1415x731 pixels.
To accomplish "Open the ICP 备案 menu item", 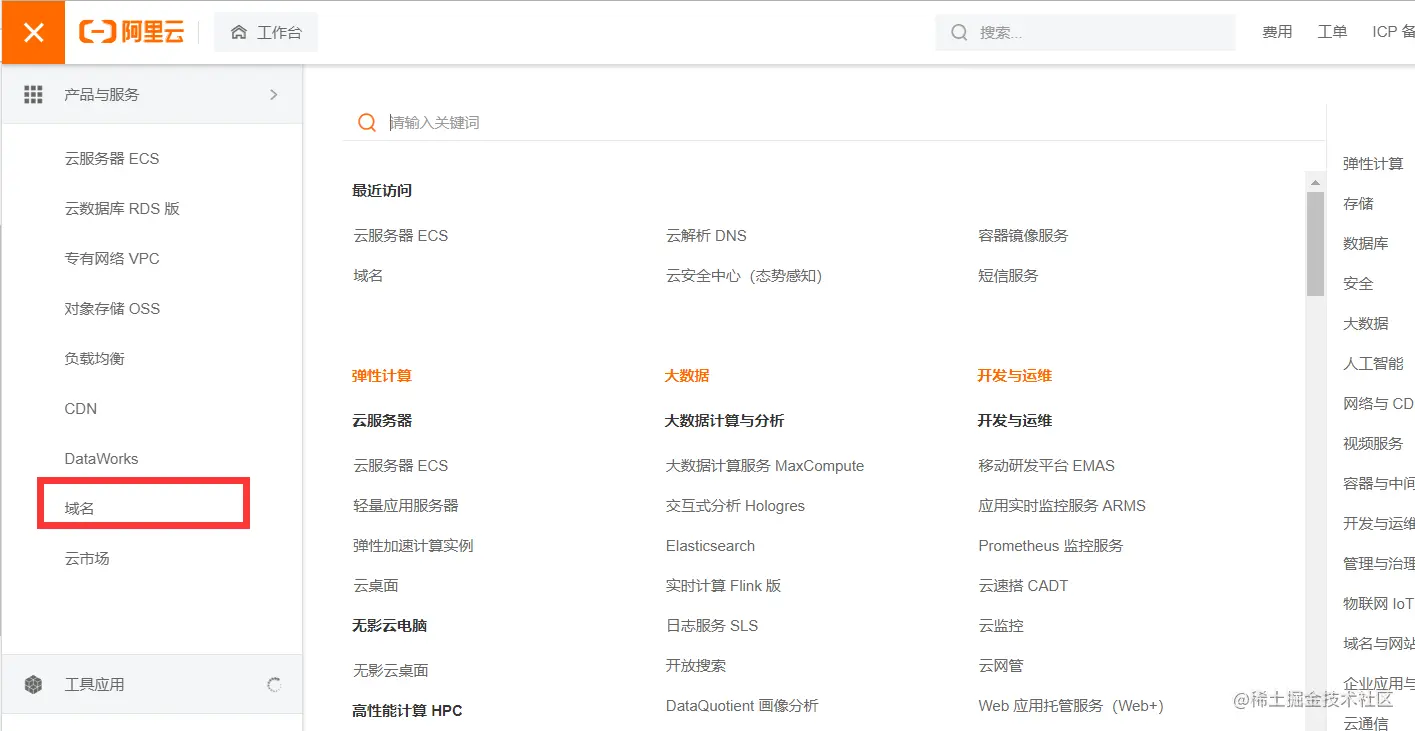I will pyautogui.click(x=1393, y=32).
